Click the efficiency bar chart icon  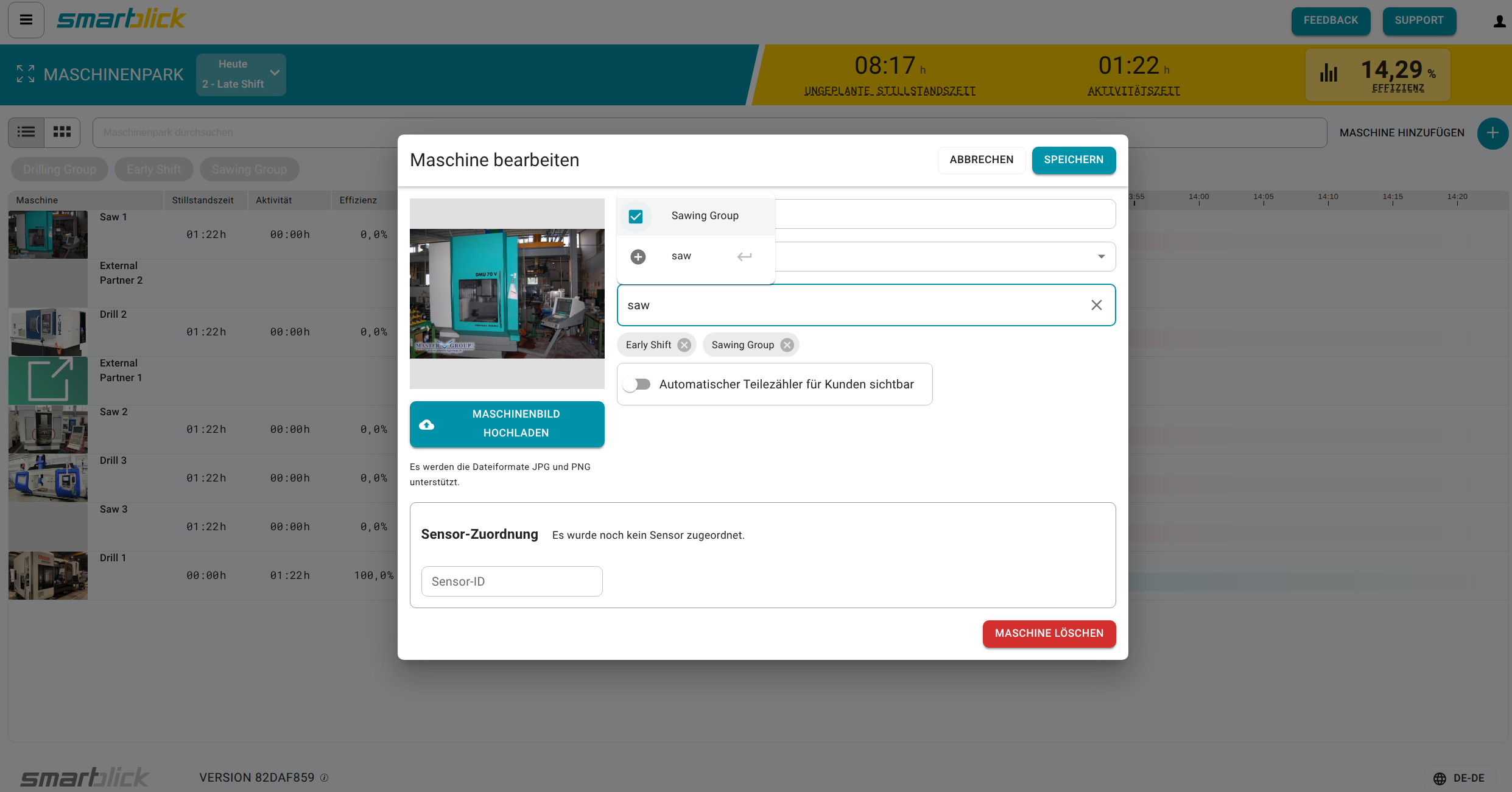pos(1329,74)
